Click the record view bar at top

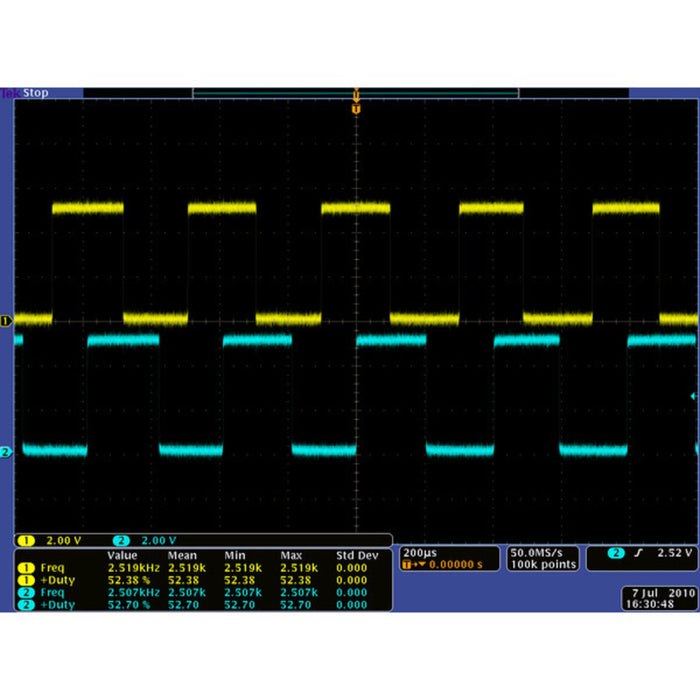pos(355,94)
